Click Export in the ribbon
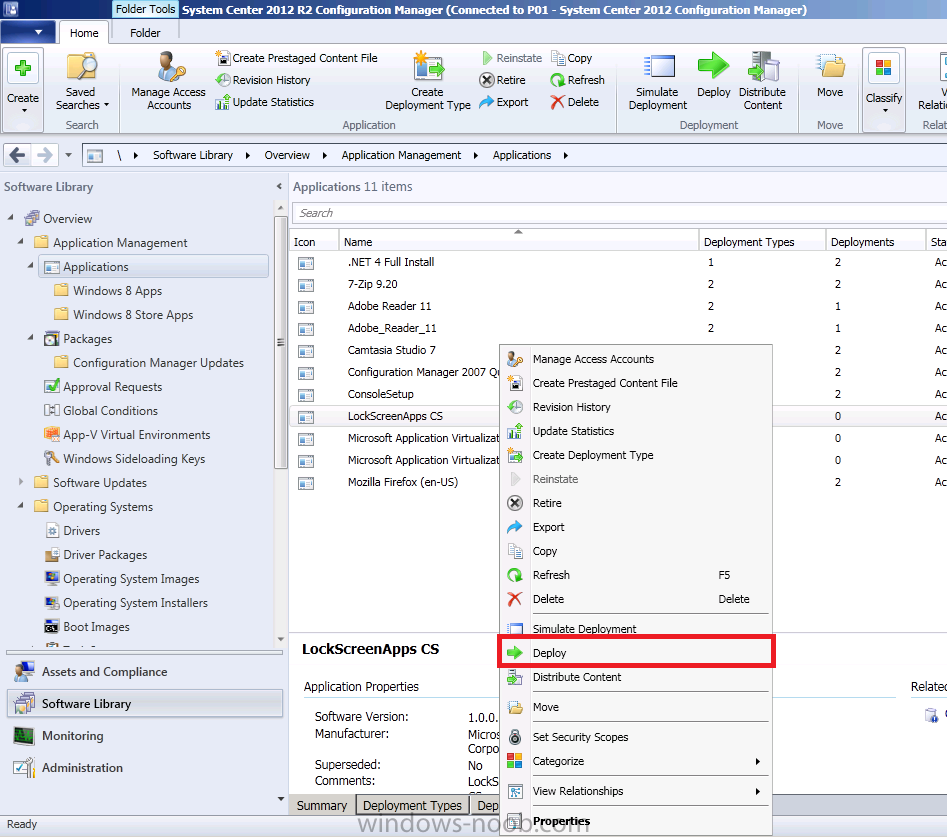The width and height of the screenshot is (947, 838). tap(504, 102)
